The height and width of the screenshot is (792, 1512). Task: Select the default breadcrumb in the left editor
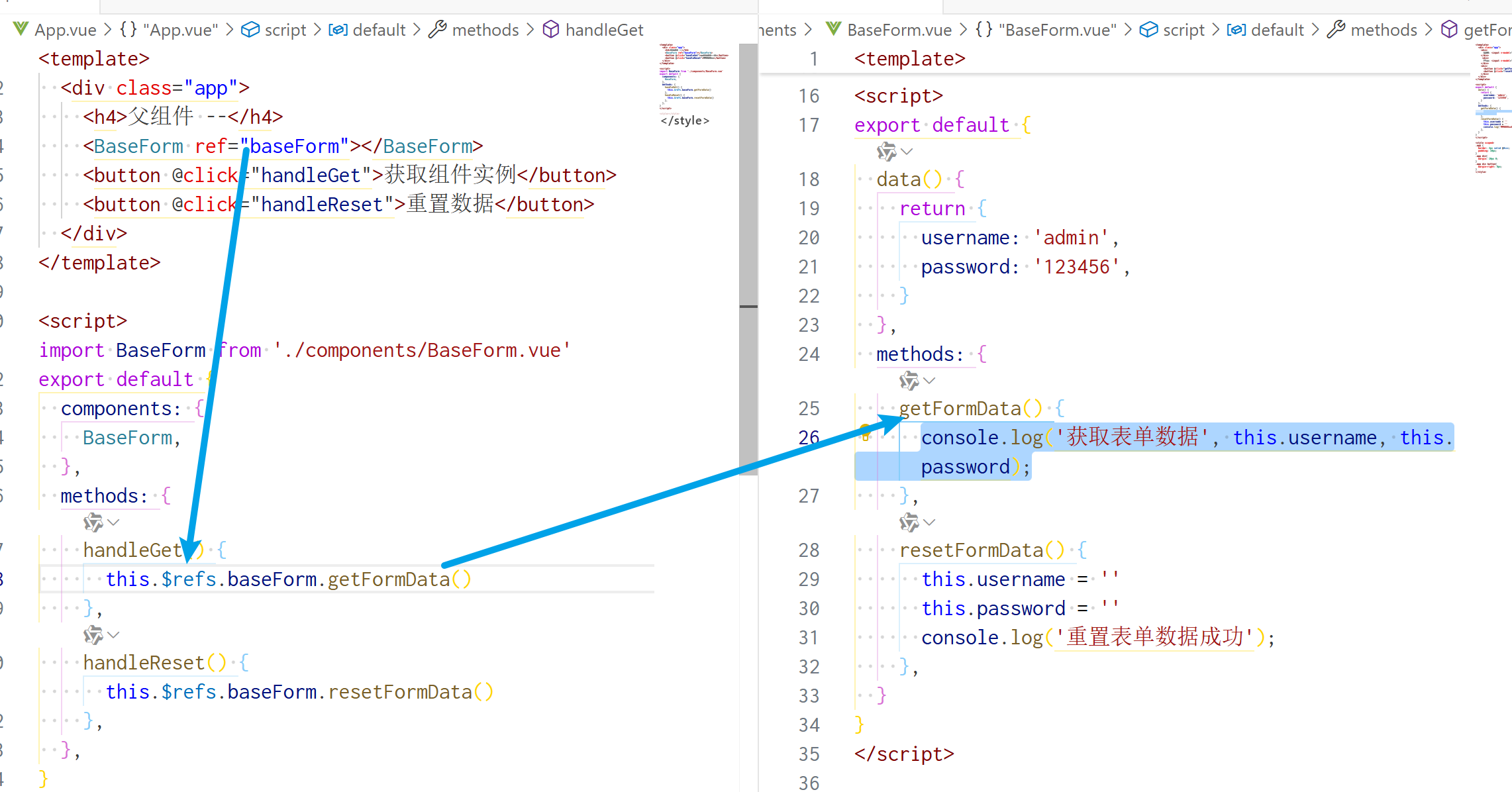tap(379, 30)
